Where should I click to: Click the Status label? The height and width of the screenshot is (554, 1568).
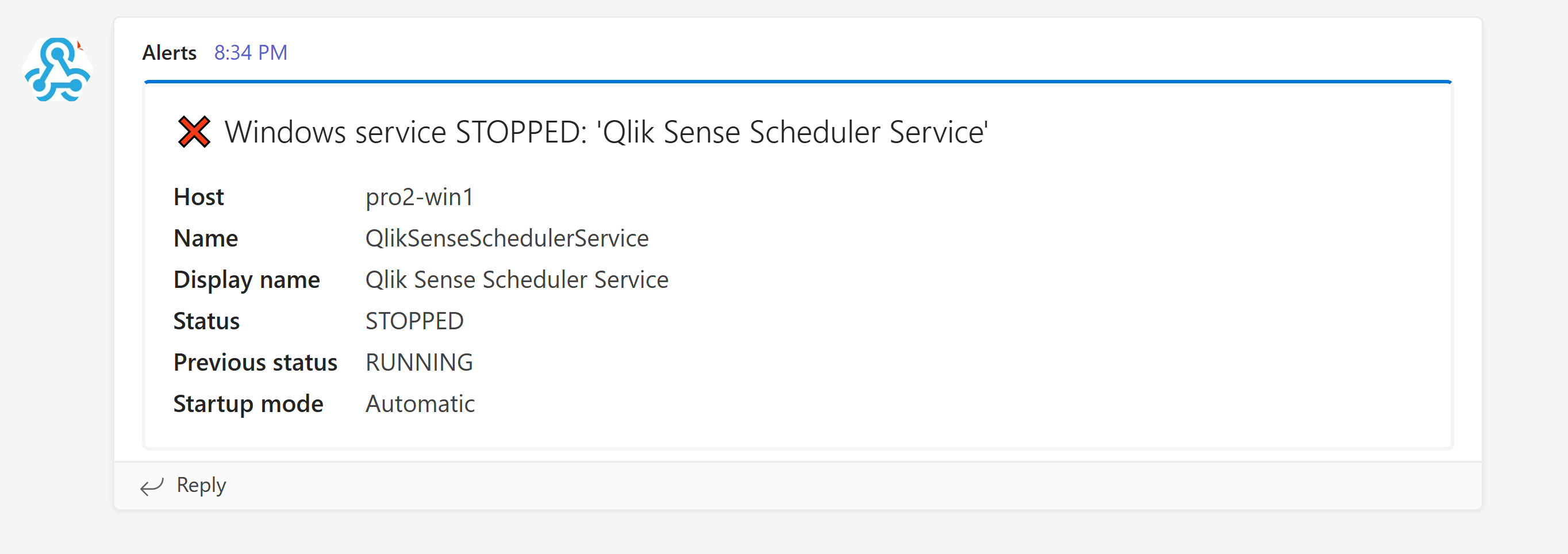pos(206,321)
